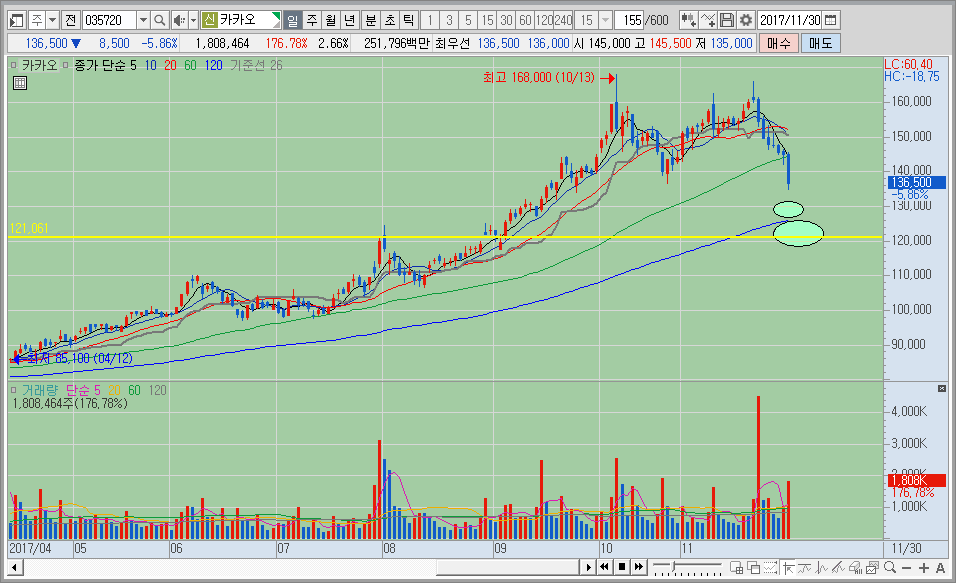Select the 120 interval button

click(x=544, y=20)
